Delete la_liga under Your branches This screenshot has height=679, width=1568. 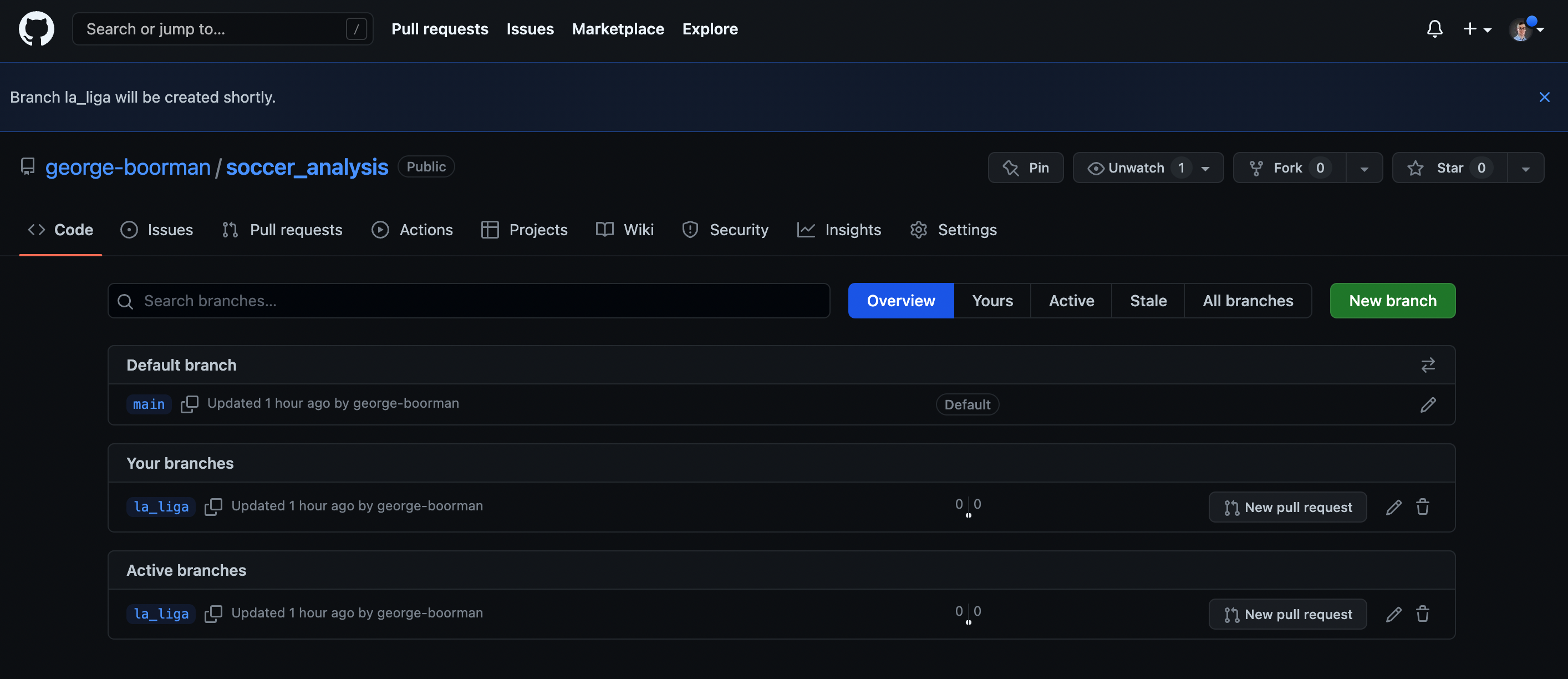(x=1423, y=506)
